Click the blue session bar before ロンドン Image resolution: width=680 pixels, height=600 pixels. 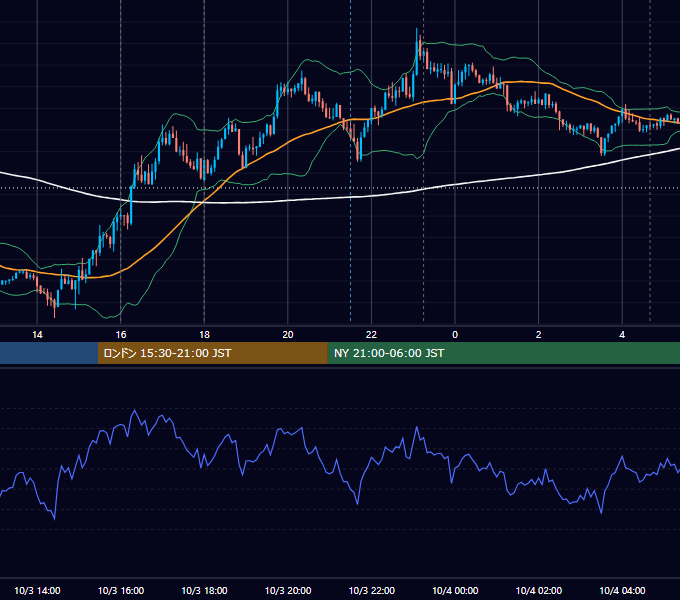point(49,353)
